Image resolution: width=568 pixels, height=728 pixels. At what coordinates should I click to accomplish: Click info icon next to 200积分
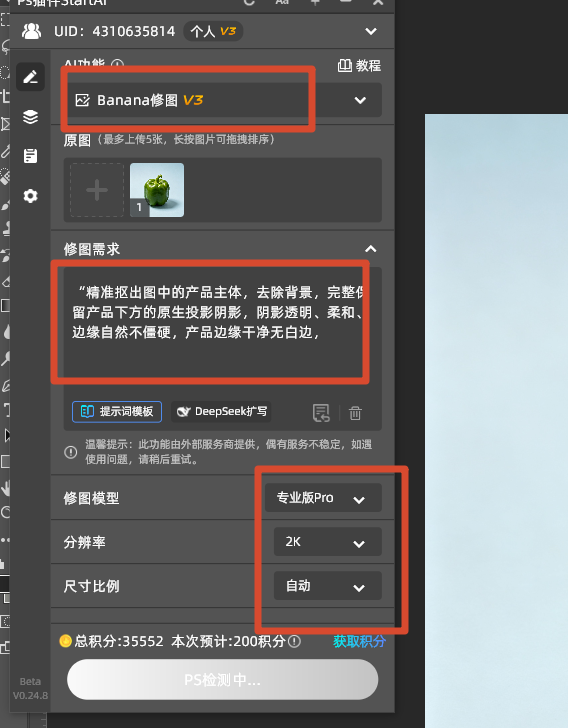click(x=294, y=642)
